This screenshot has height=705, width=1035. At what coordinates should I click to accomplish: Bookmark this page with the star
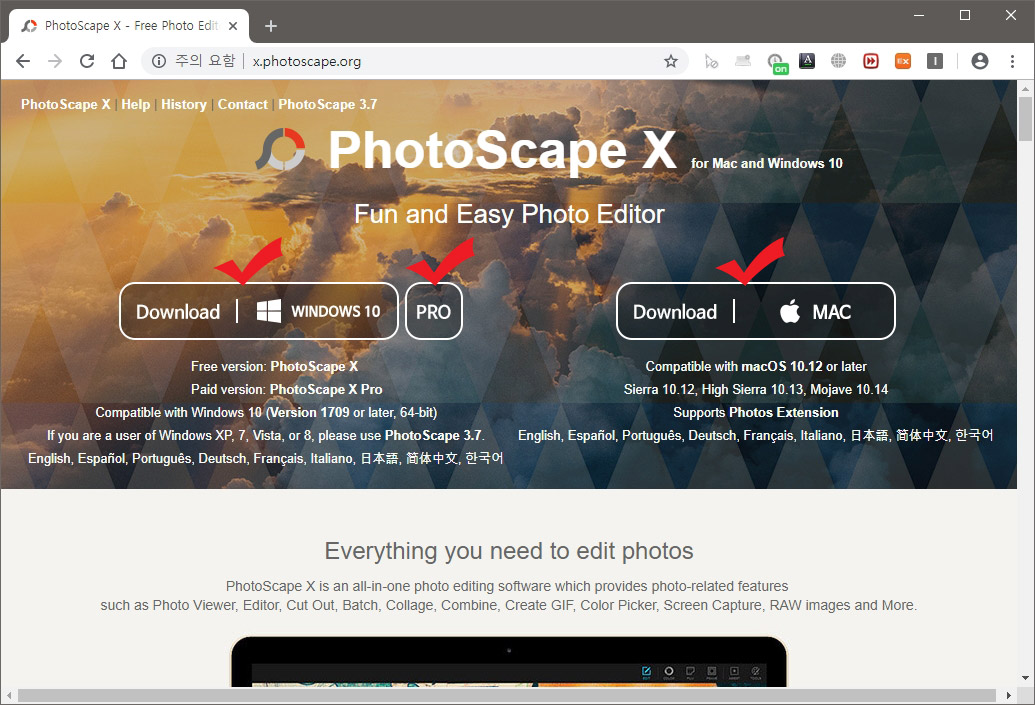pyautogui.click(x=671, y=61)
